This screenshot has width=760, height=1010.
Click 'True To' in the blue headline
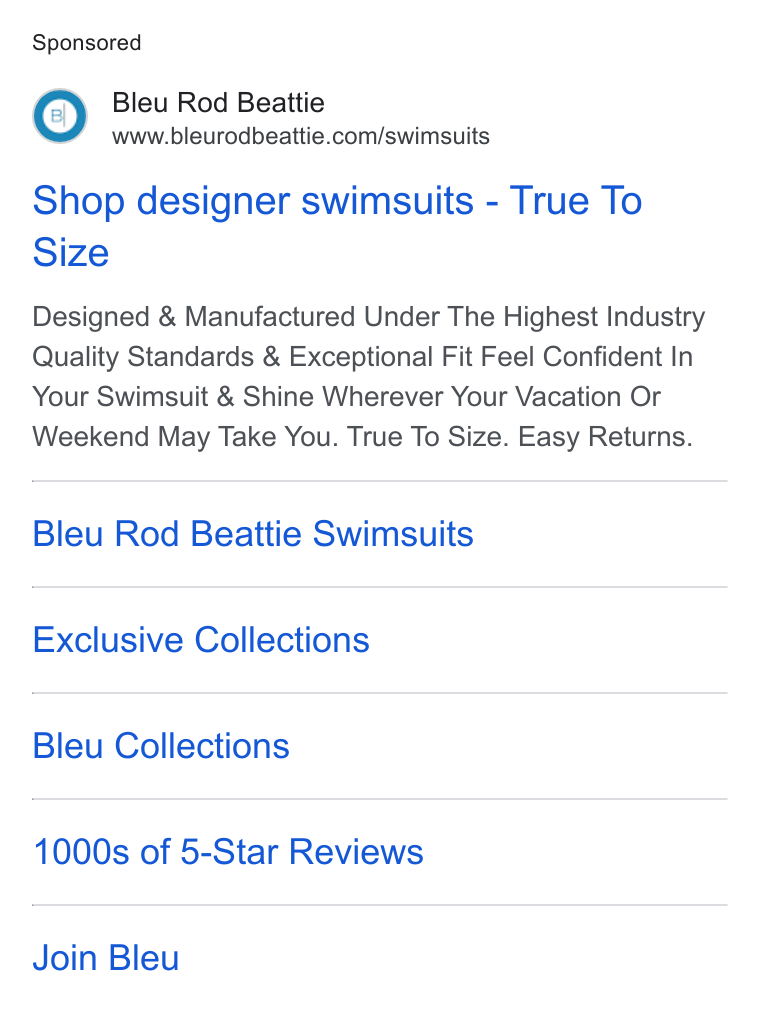click(x=576, y=200)
